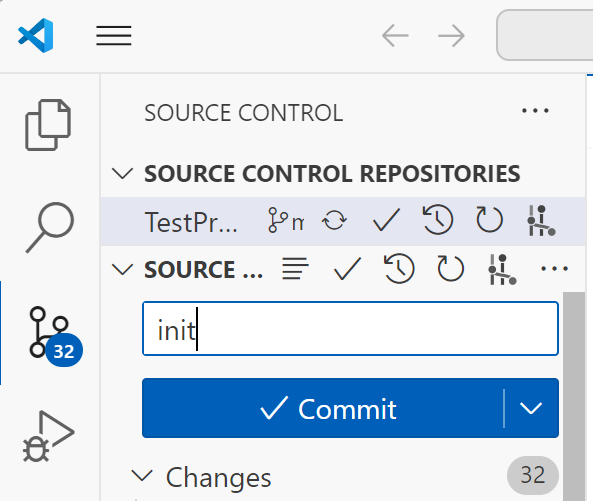Synchronize changes in the TestPr repository row

[334, 220]
